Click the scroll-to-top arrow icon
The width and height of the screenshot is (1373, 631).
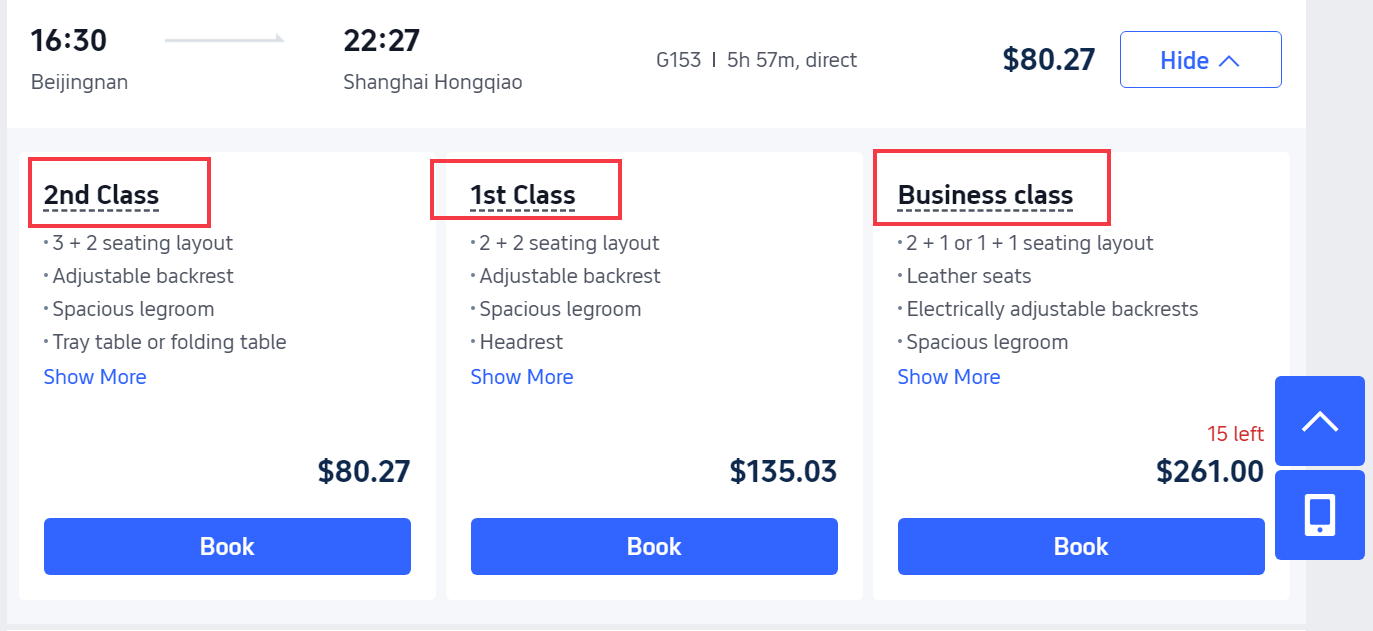[x=1319, y=420]
